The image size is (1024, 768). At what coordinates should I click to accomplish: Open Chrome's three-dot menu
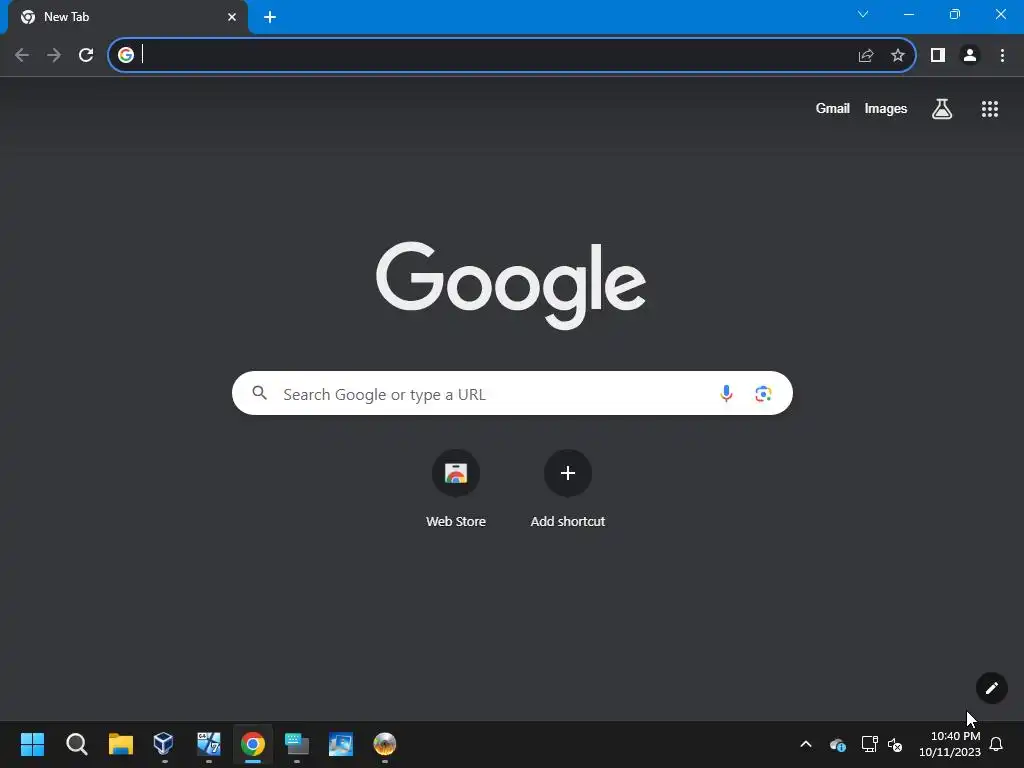coord(1002,55)
